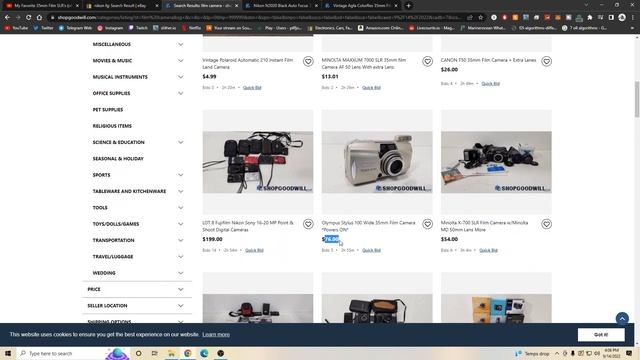
Task: Open the Chrome profile avatar
Action: click(x=622, y=18)
